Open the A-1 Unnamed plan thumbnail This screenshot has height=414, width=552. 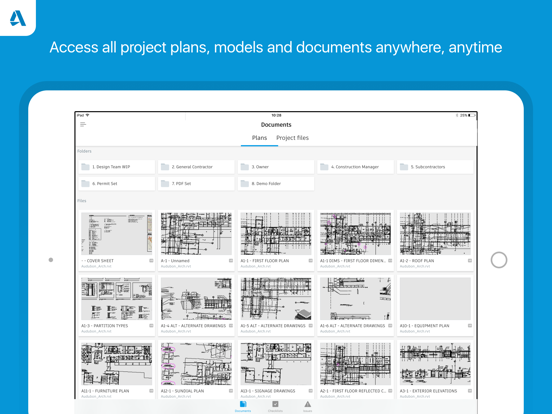click(196, 234)
